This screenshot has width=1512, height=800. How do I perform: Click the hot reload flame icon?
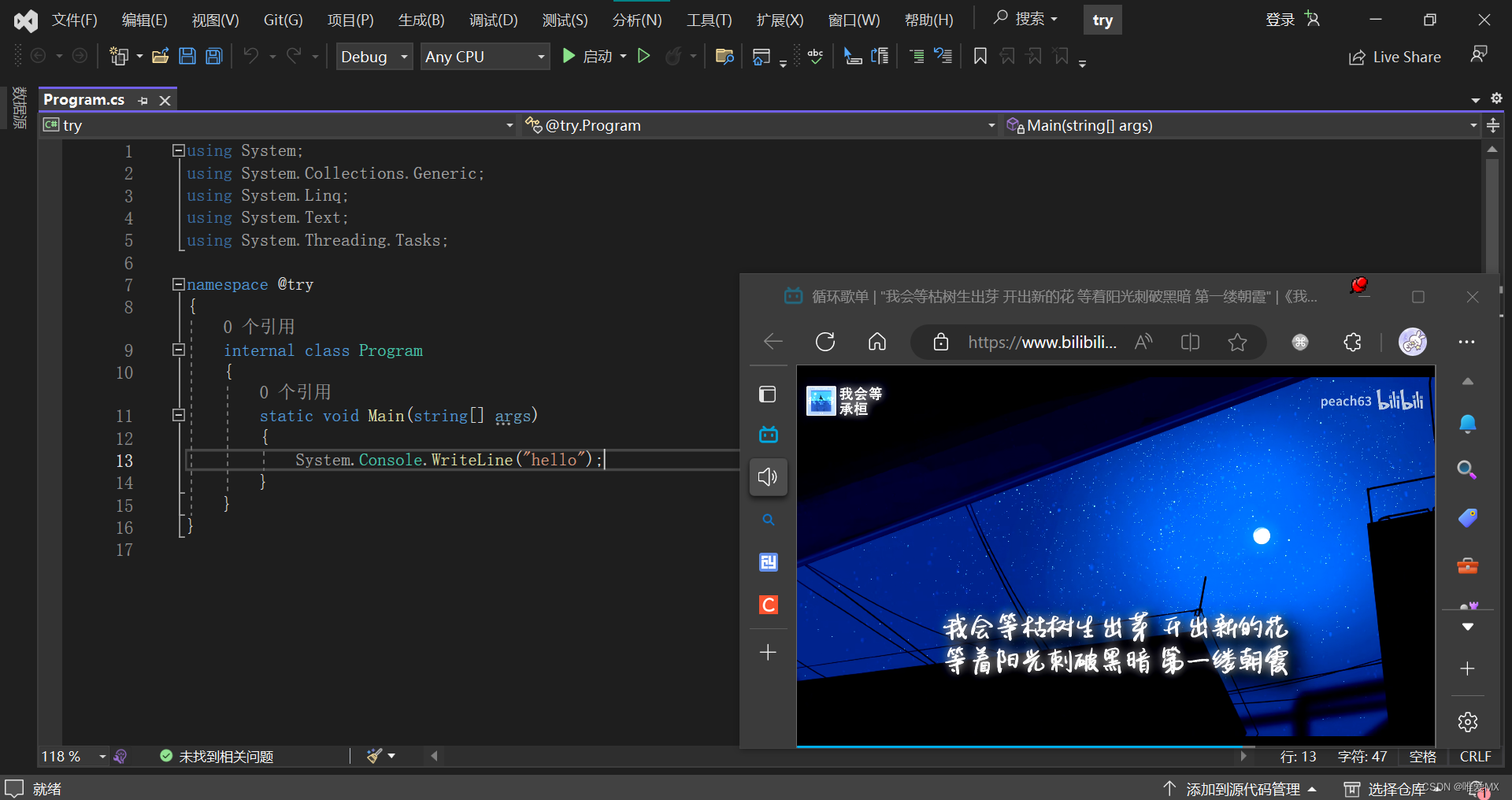pyautogui.click(x=673, y=56)
